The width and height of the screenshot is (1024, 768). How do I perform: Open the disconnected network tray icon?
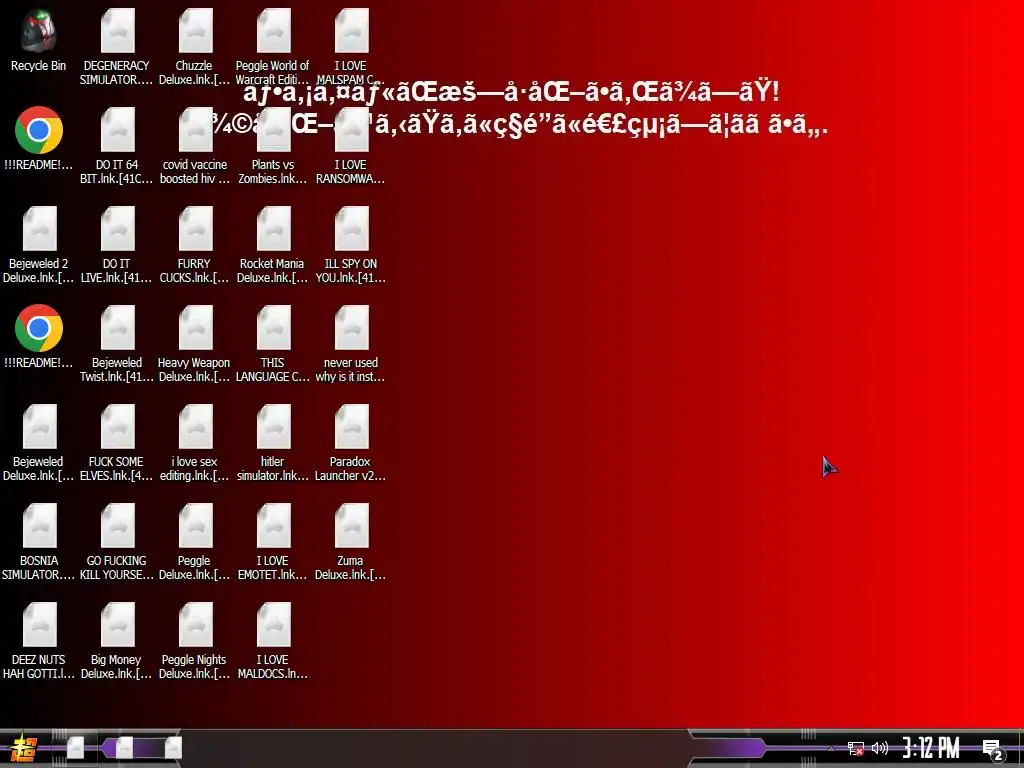click(x=856, y=748)
